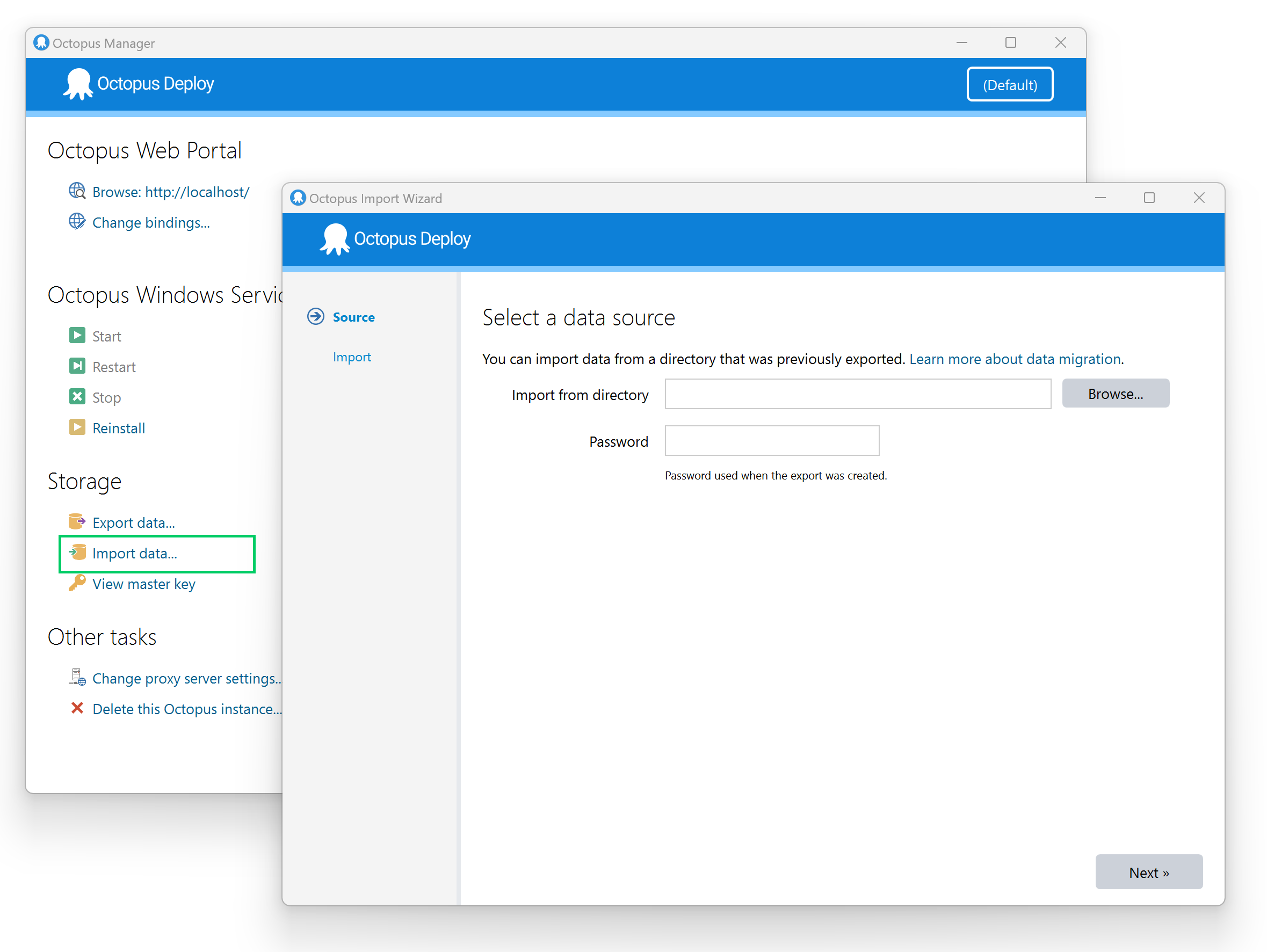Click the Next button in wizard

pos(1148,872)
